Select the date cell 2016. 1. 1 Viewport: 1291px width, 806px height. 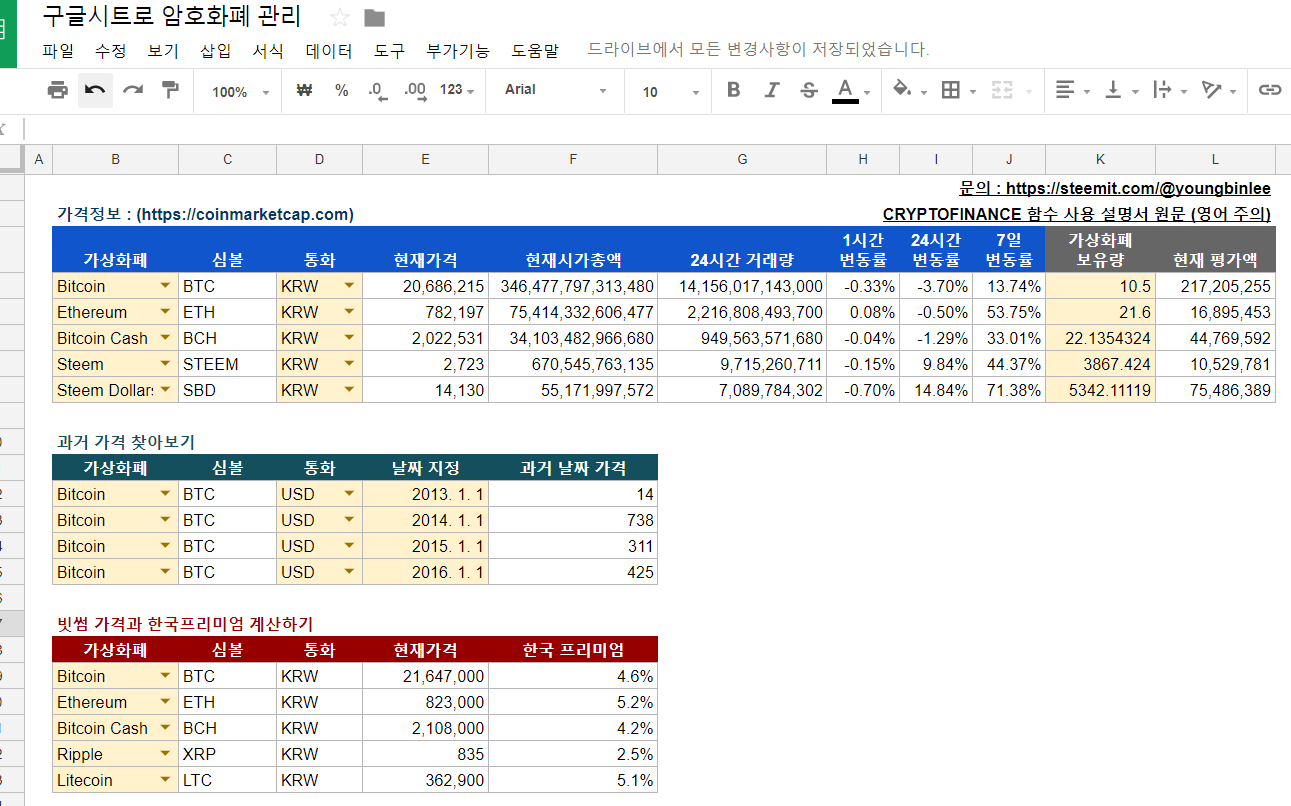point(426,572)
